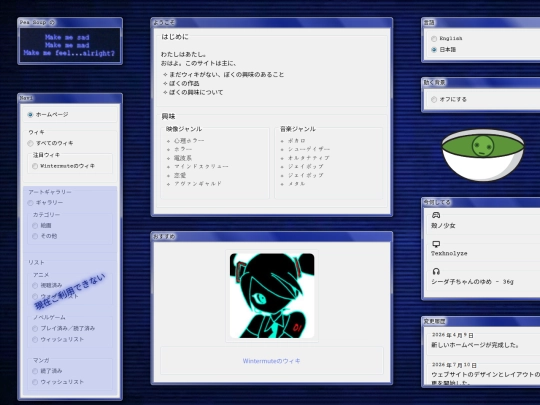Click the メタル music genre
The height and width of the screenshot is (405, 540).
tap(297, 184)
